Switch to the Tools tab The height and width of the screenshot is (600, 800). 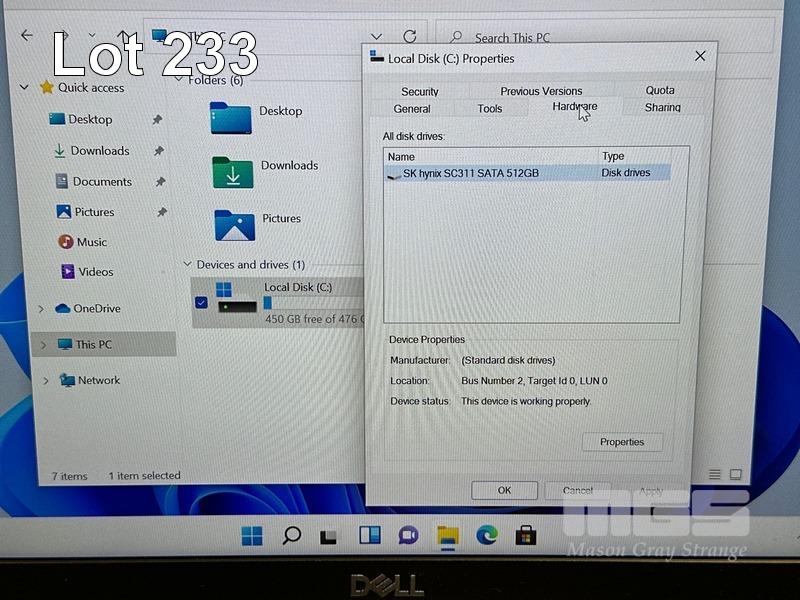coord(490,108)
